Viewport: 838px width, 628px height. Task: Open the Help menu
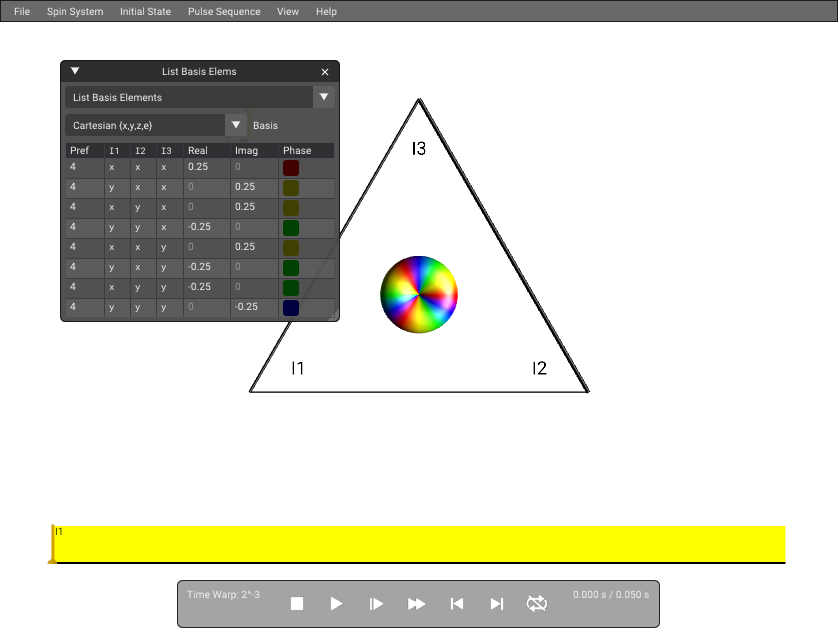326,11
